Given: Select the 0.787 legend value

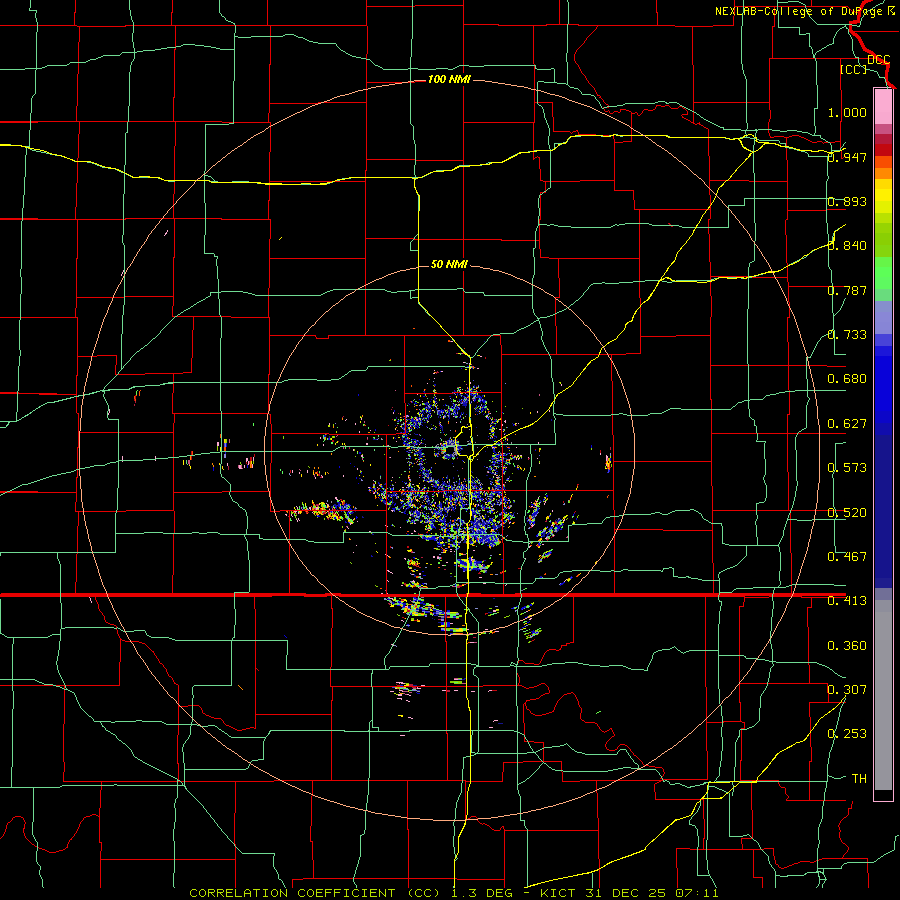Looking at the screenshot, I should click(x=847, y=290).
